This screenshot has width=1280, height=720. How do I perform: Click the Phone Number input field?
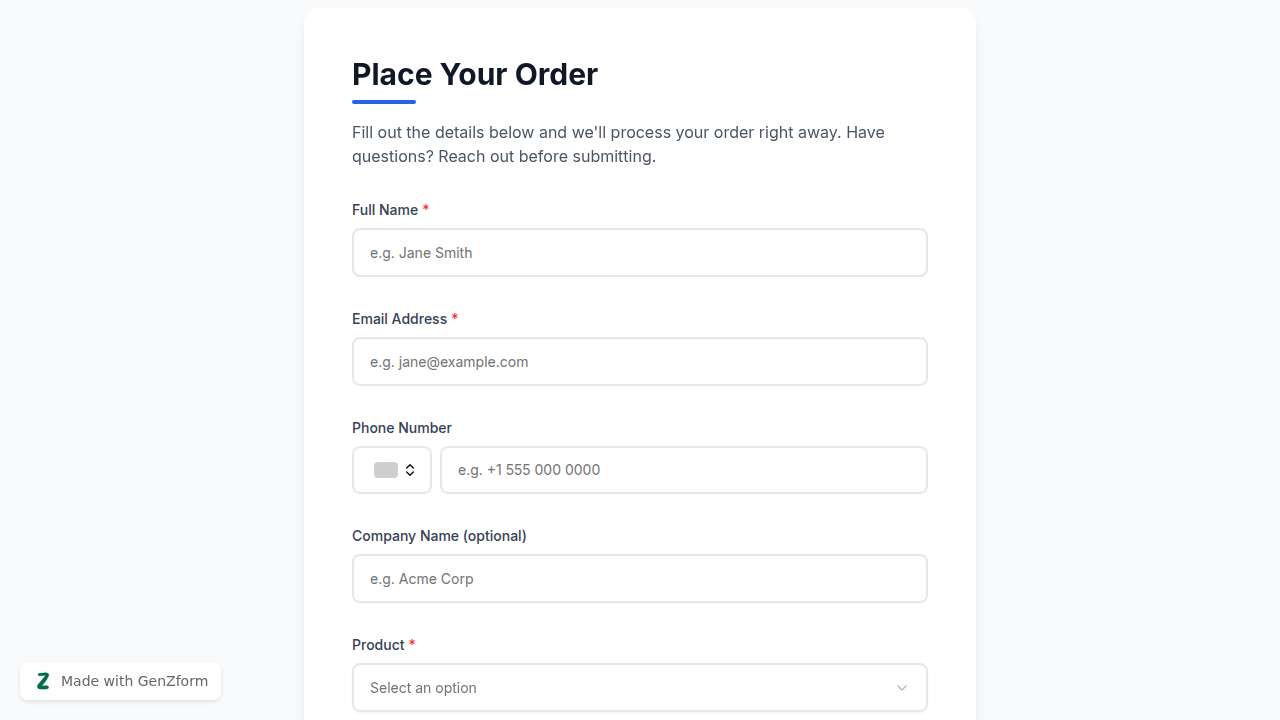coord(684,470)
